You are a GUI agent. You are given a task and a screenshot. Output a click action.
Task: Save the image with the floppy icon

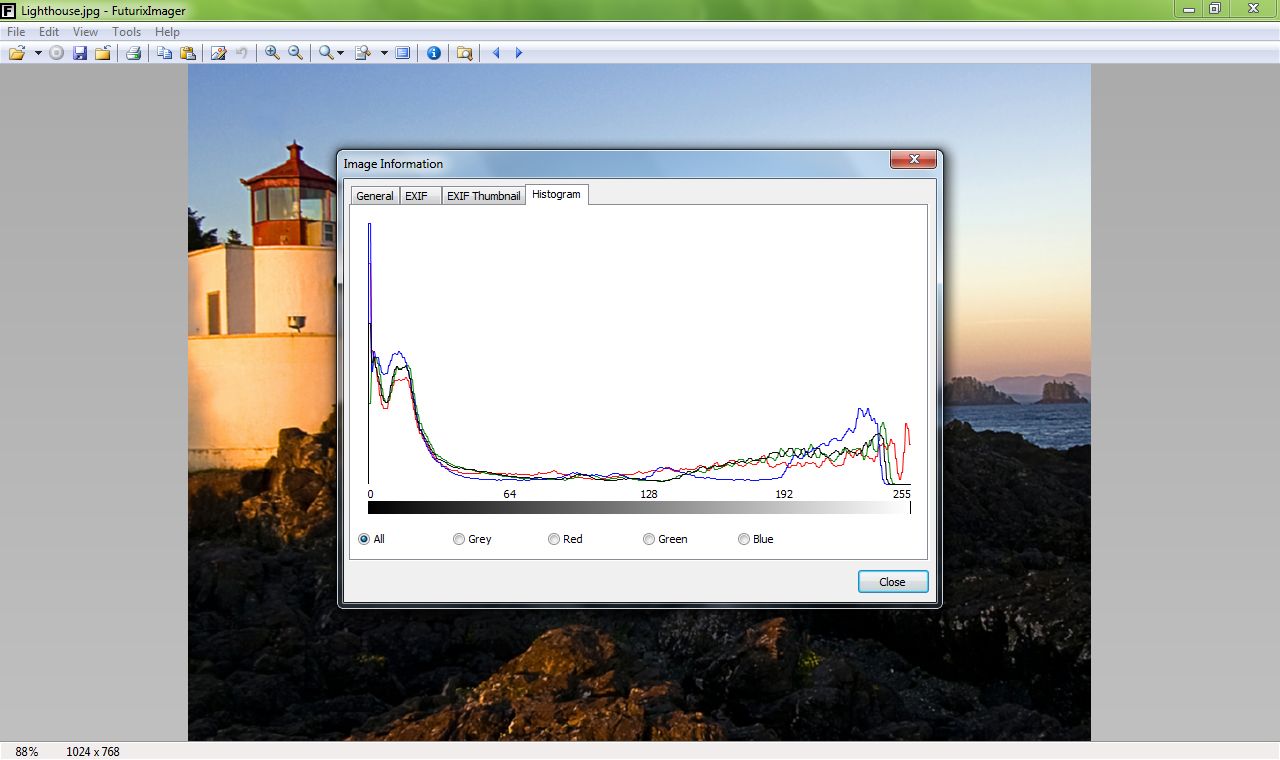click(x=80, y=53)
